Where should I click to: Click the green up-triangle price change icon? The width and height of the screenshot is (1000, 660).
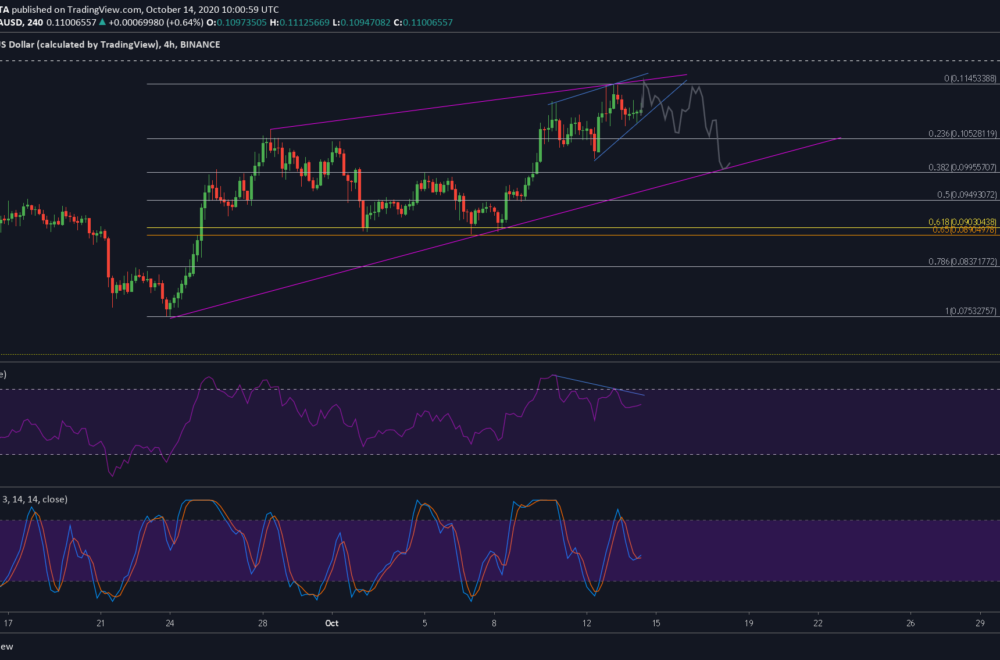[103, 22]
